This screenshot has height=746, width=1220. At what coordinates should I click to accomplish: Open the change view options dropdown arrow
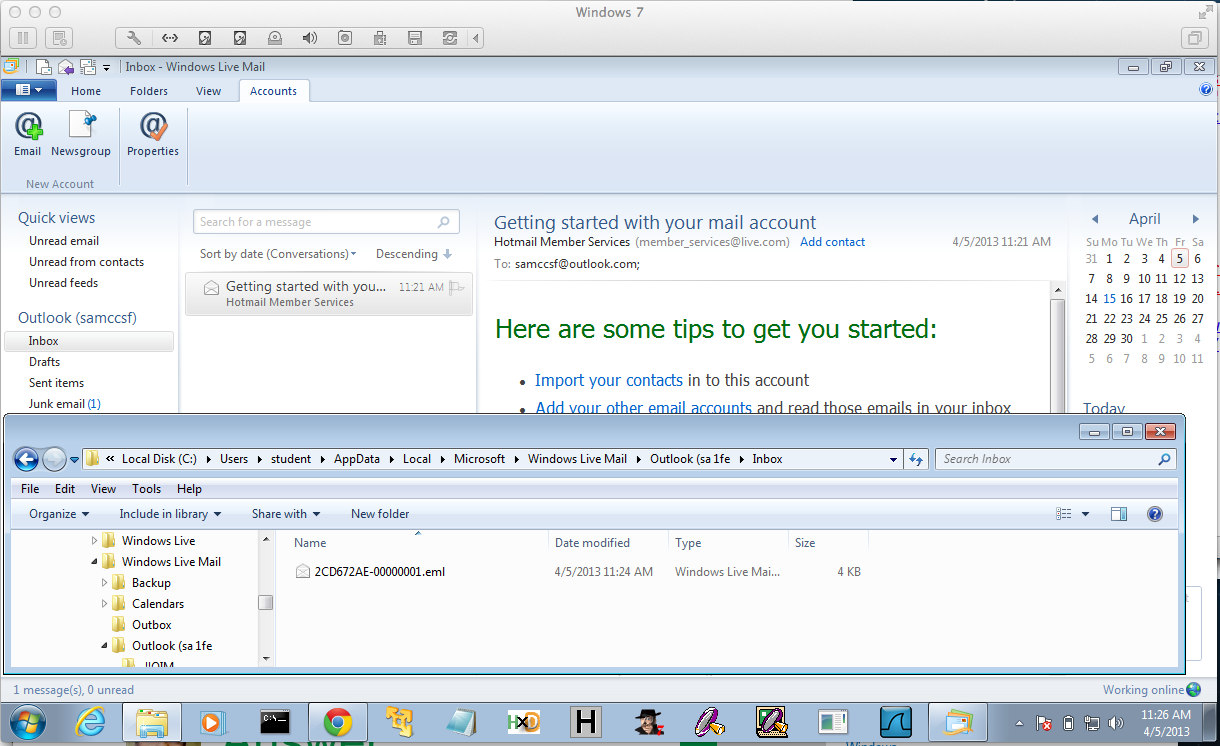(1086, 514)
